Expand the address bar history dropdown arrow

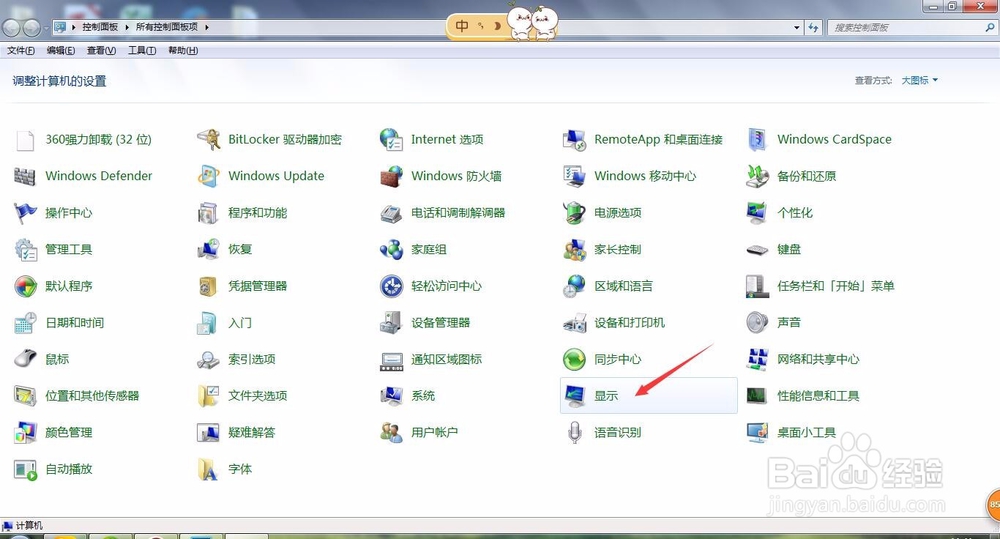tap(797, 27)
